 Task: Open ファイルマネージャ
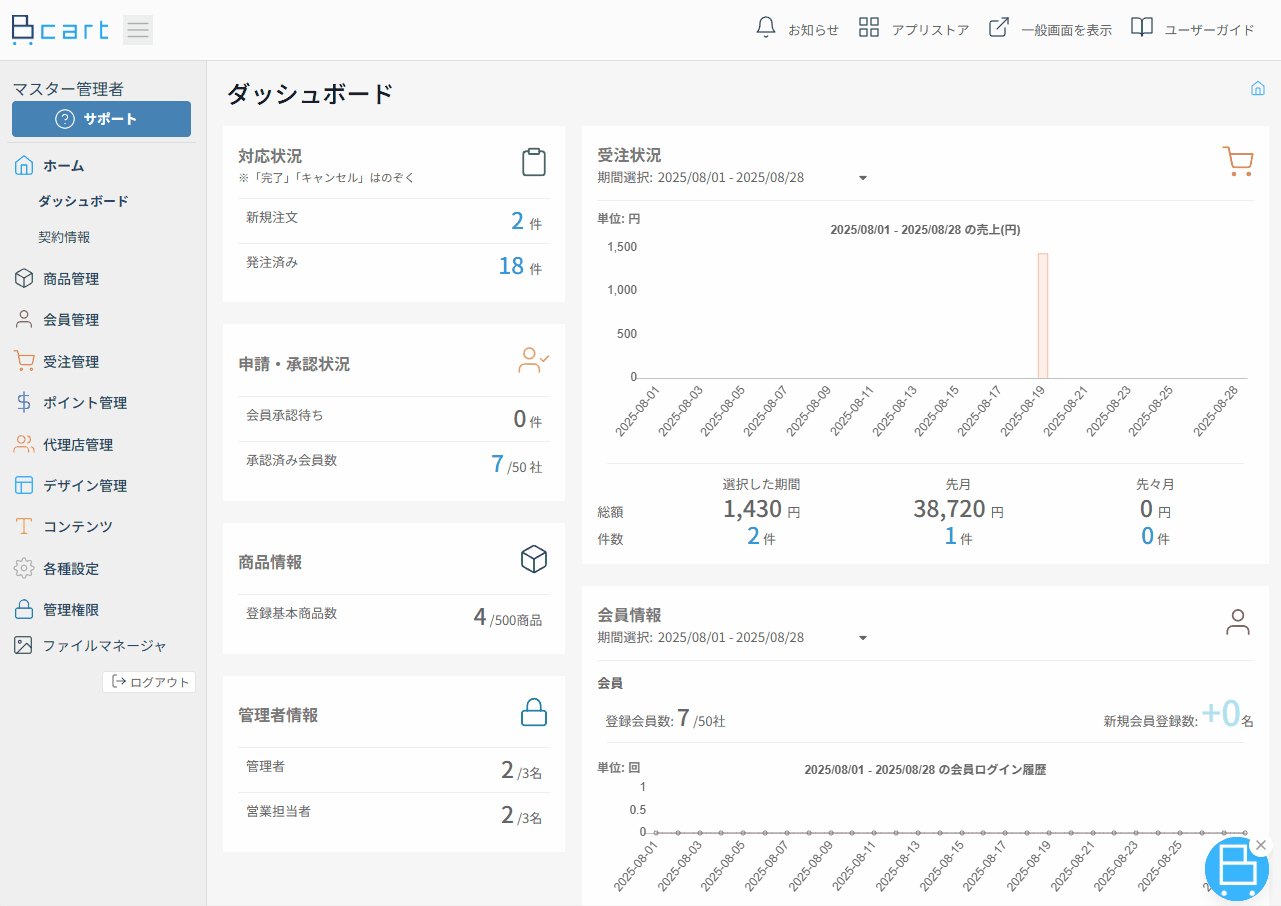103,646
